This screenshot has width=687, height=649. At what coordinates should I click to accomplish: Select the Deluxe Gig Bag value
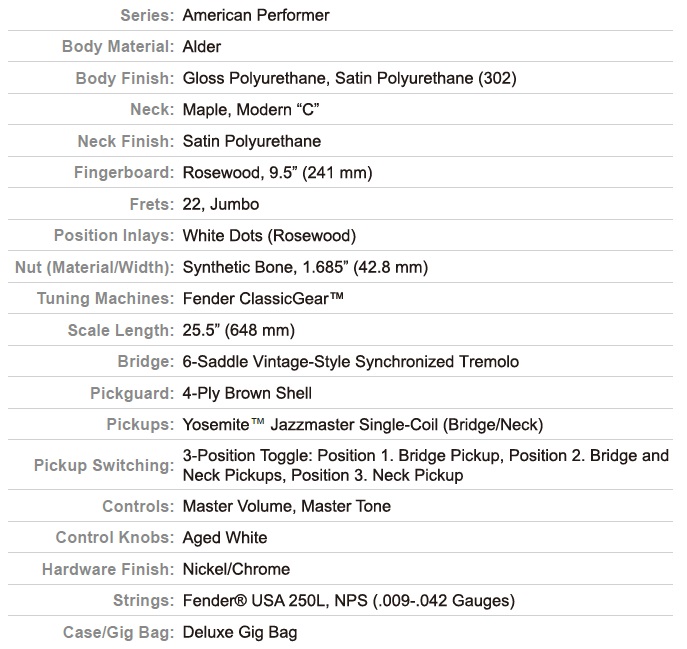pyautogui.click(x=240, y=632)
